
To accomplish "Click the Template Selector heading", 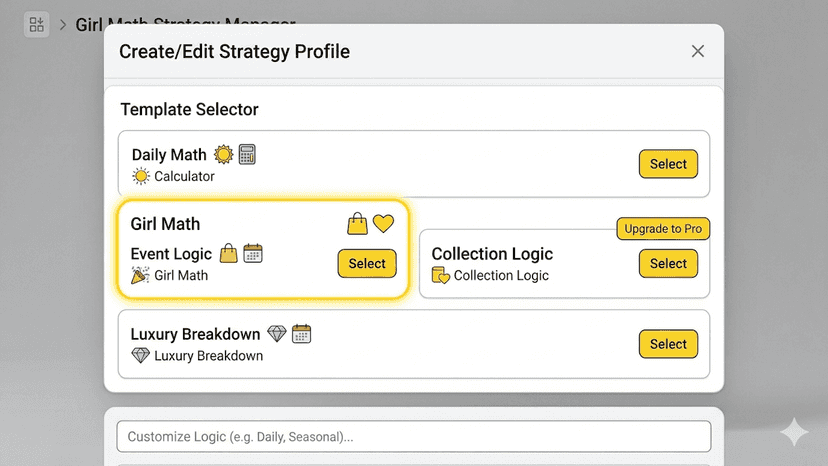I will pyautogui.click(x=190, y=109).
